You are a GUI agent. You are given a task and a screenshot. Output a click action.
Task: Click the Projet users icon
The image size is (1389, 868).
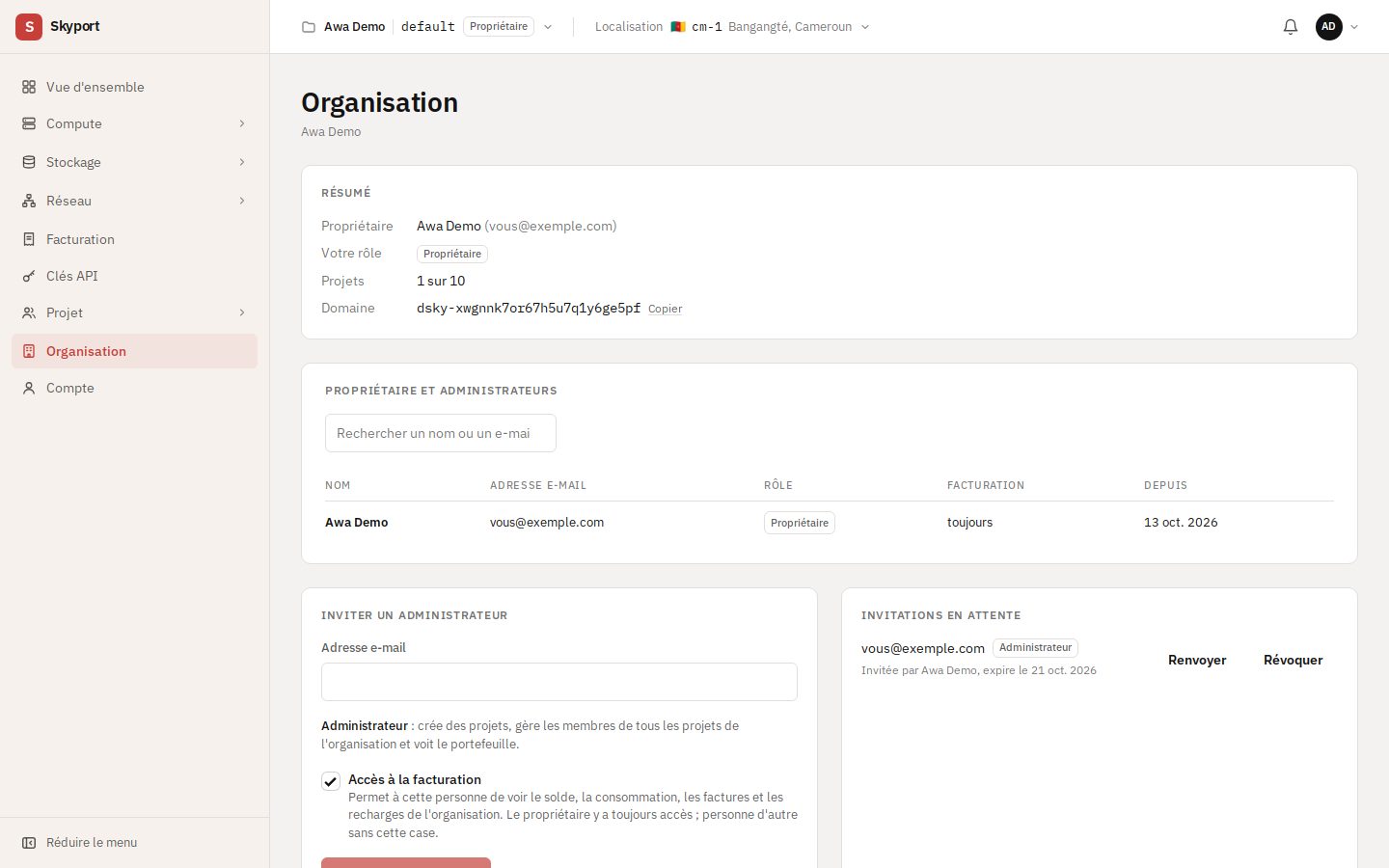tap(29, 312)
